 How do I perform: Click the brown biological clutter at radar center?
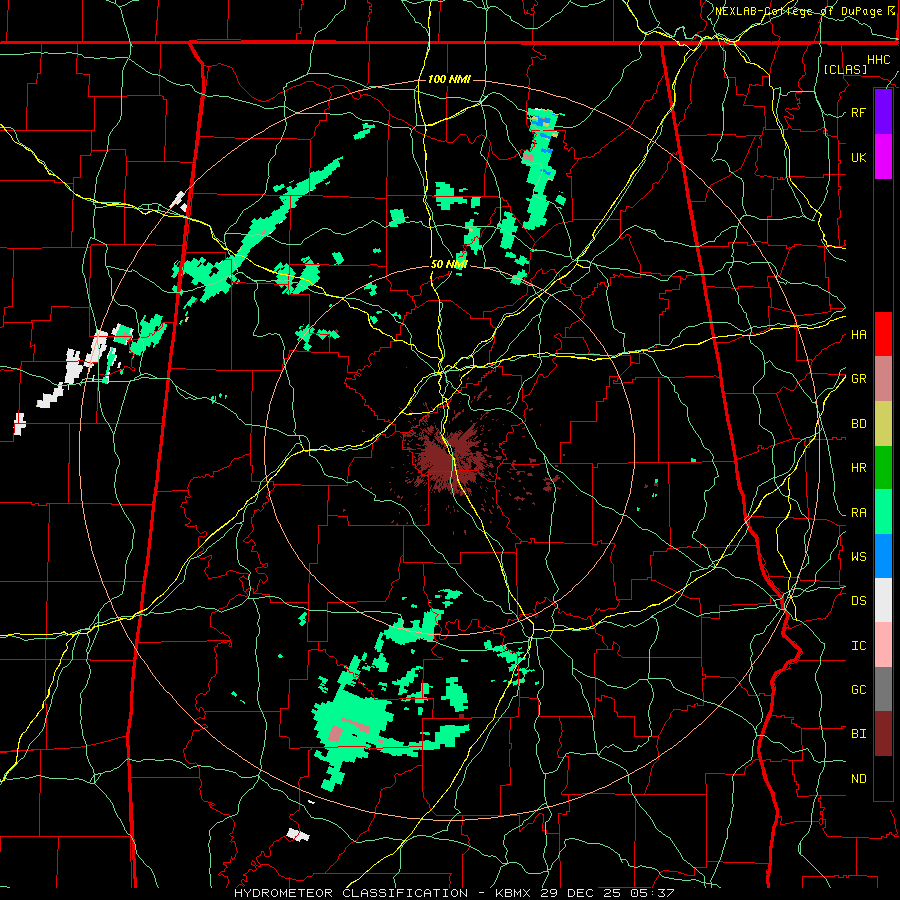(x=451, y=458)
